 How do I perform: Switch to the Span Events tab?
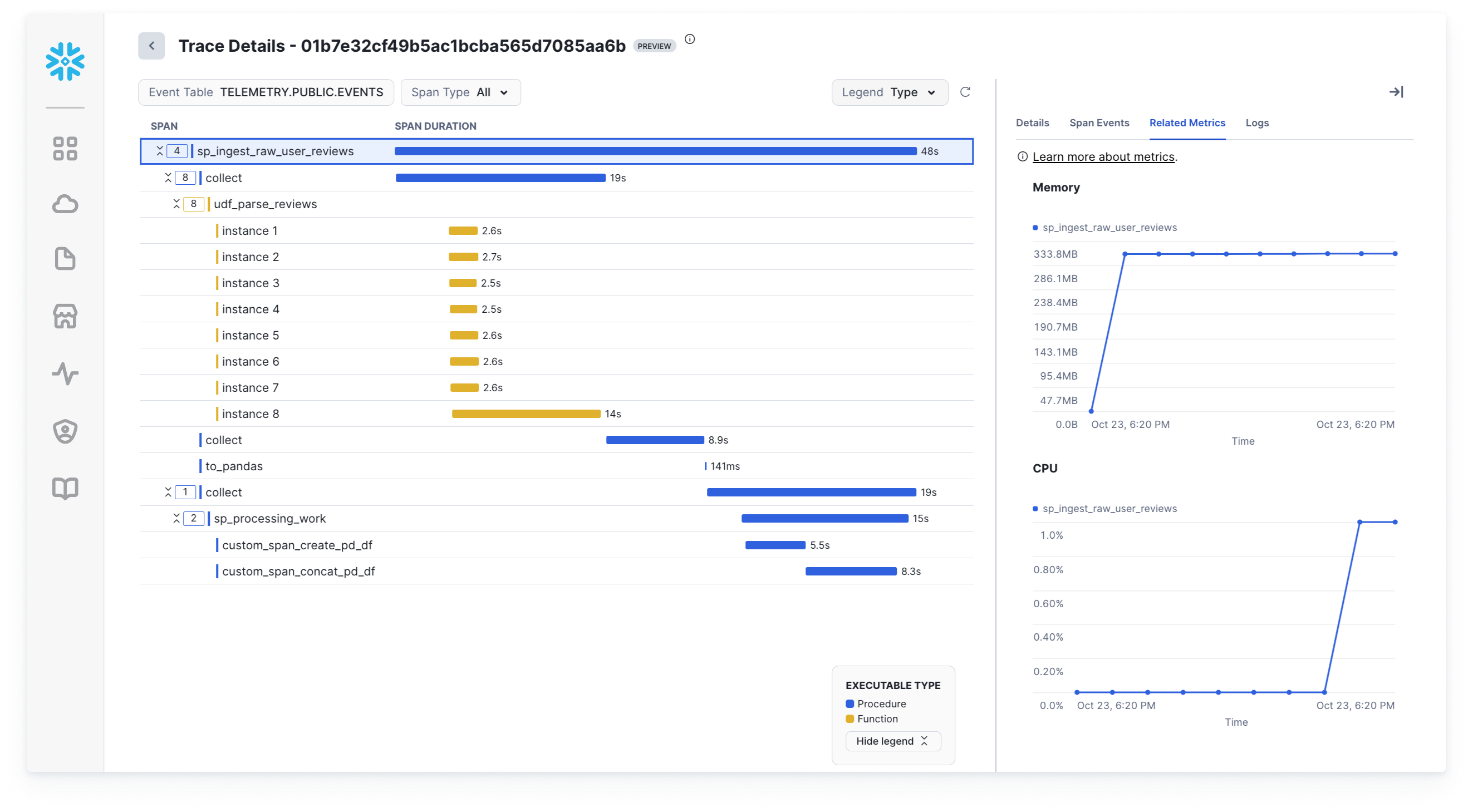(1099, 123)
